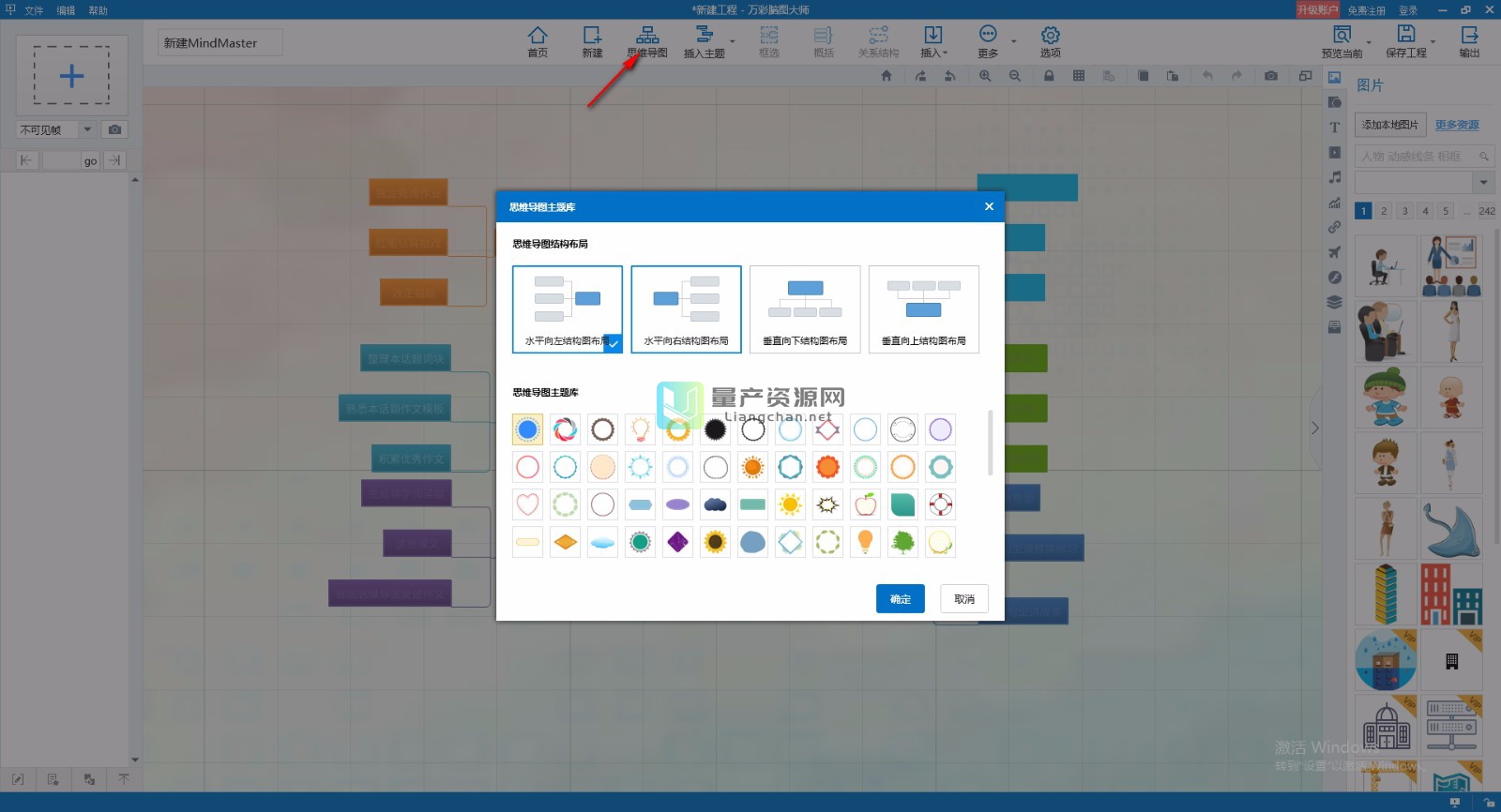This screenshot has height=812, width=1501.
Task: Open the text T sidebar panel
Action: pyautogui.click(x=1334, y=128)
